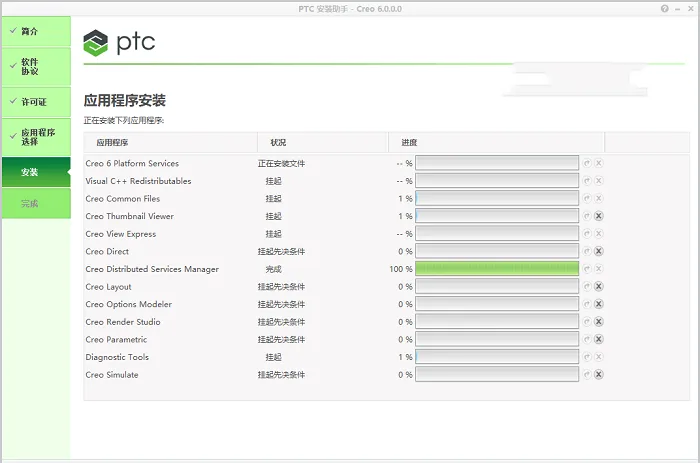Viewport: 700px width, 463px height.
Task: Click the retry arrow for Creo Parametric
Action: click(587, 339)
